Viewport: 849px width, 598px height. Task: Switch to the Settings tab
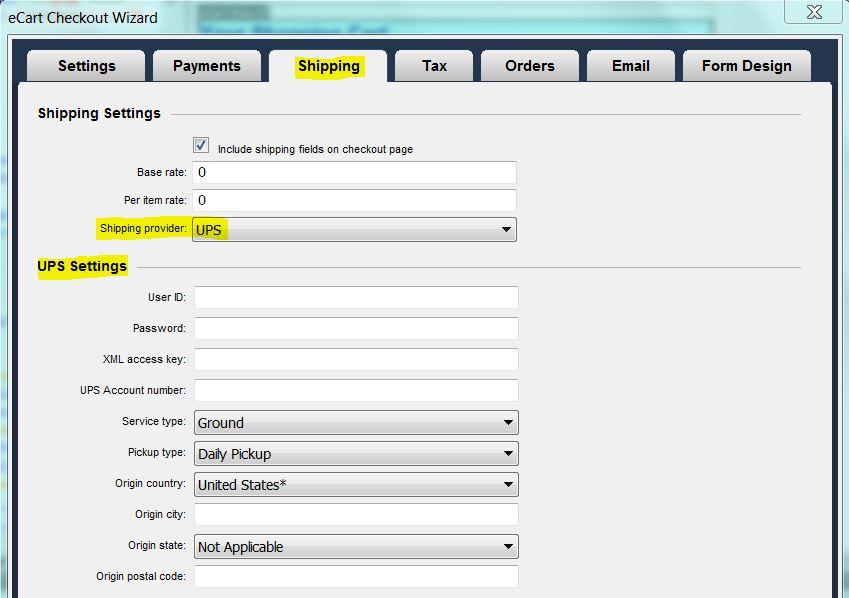click(x=86, y=66)
